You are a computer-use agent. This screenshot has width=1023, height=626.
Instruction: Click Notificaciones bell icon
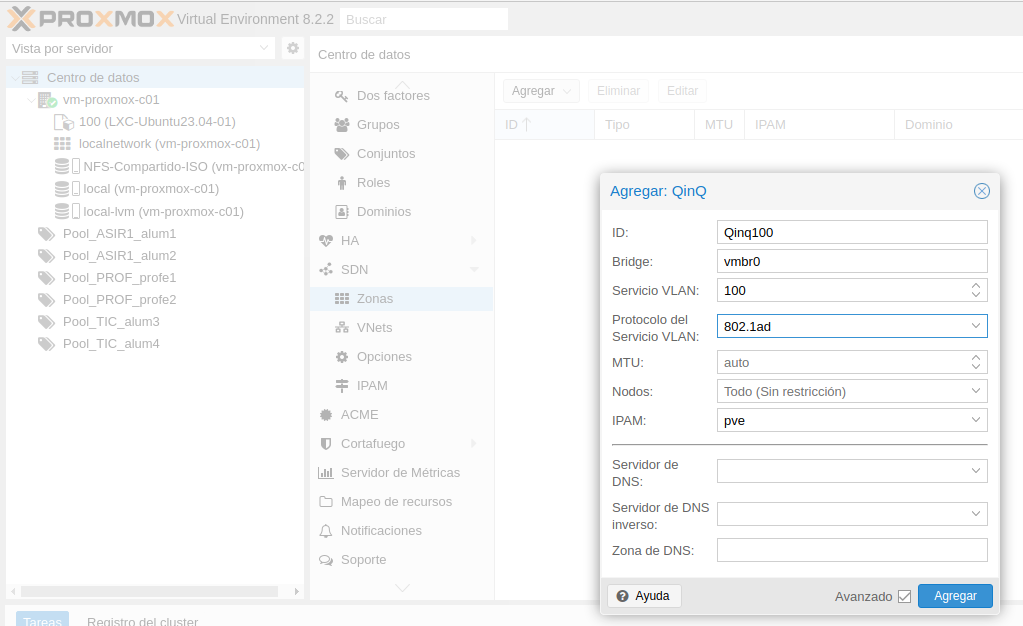tap(326, 531)
